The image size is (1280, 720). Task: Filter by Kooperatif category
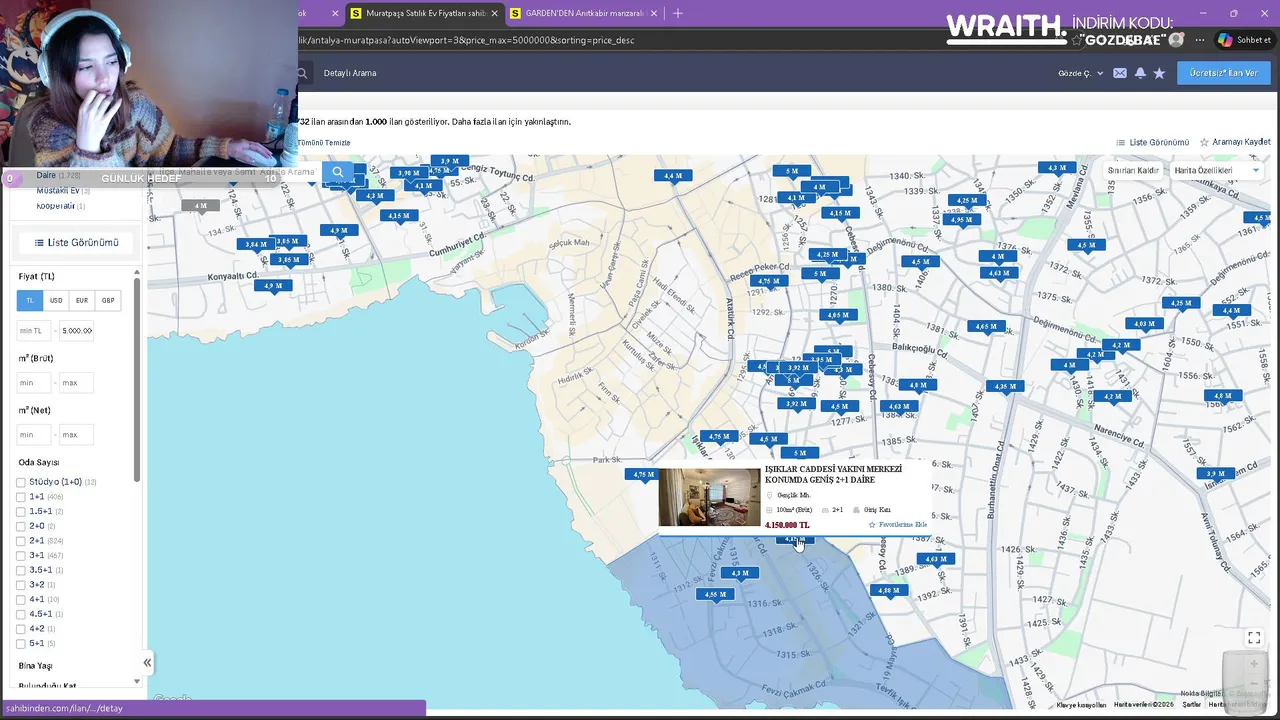[56, 206]
